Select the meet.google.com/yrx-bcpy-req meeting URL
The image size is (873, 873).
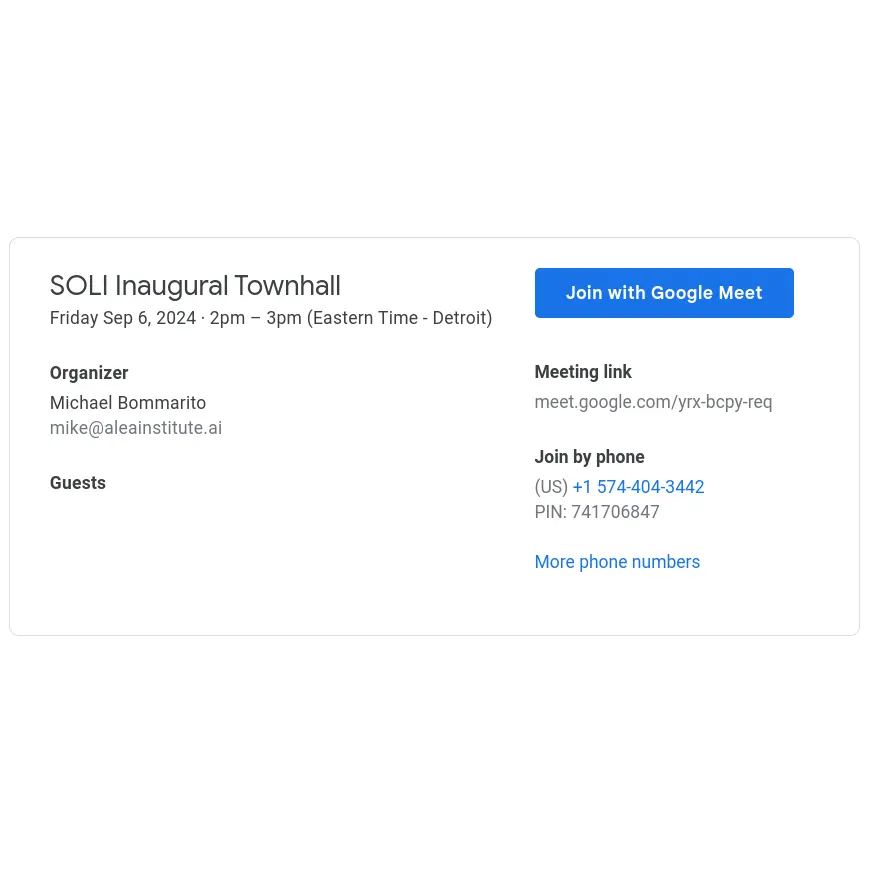point(653,402)
